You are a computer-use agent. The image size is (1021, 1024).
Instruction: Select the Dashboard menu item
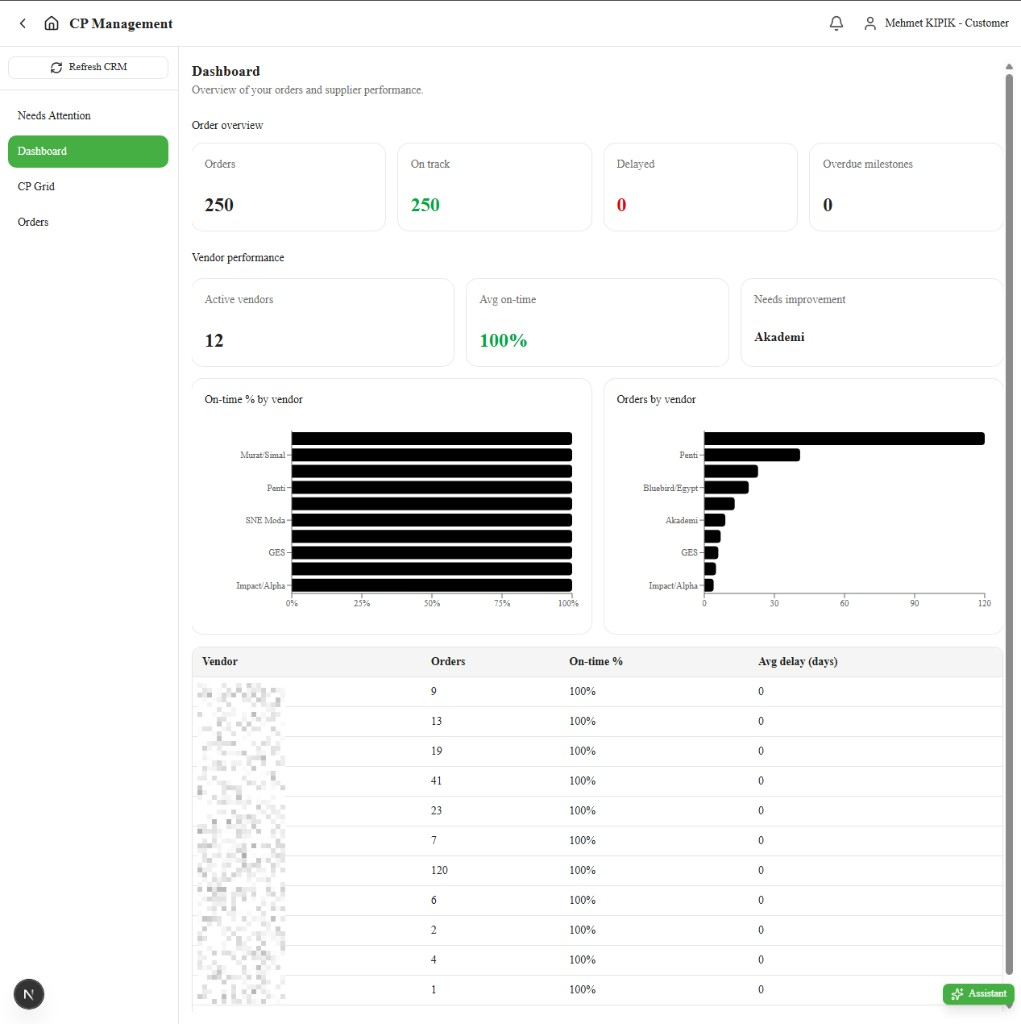88,152
